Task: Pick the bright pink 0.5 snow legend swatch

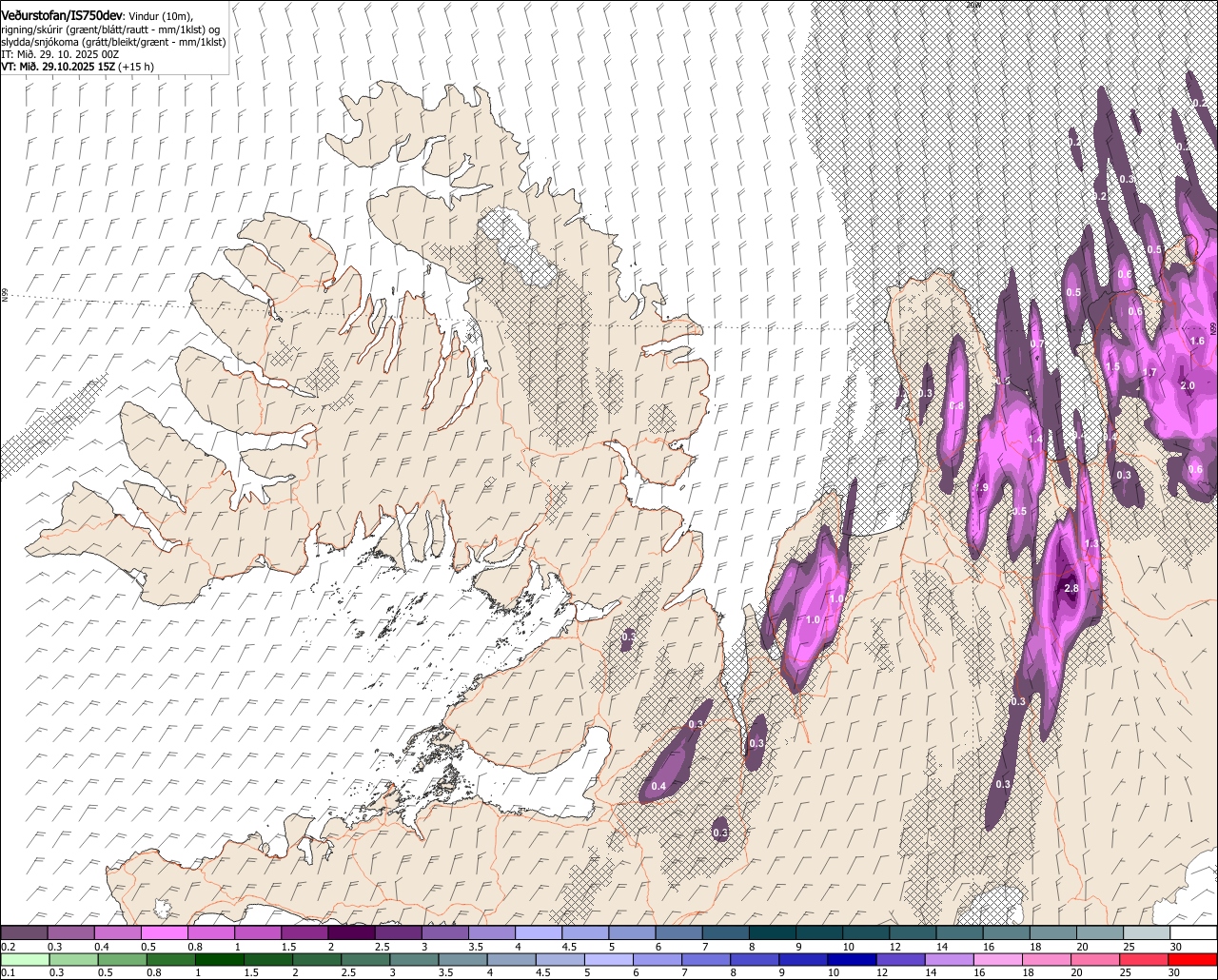Action: 164,932
